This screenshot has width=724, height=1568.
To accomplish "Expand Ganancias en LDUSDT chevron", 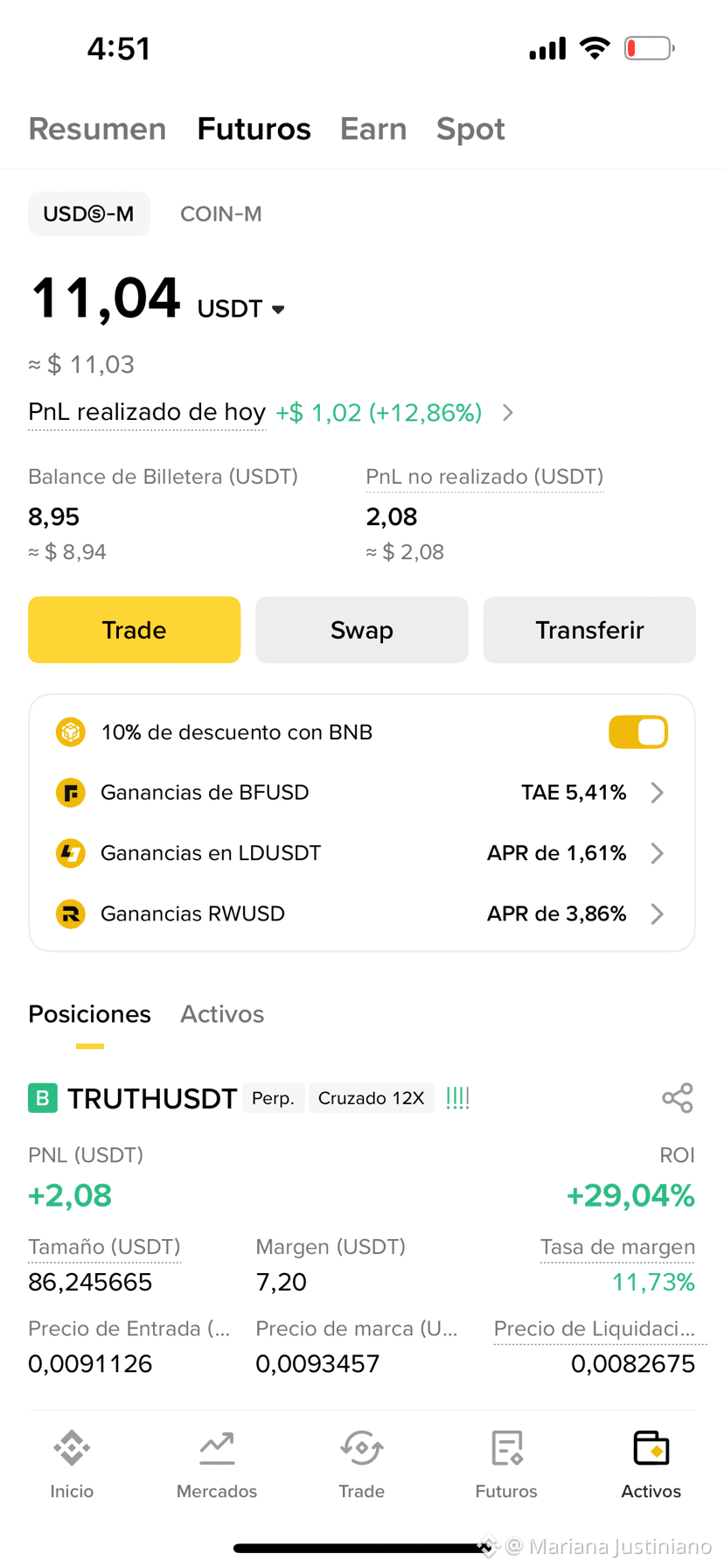I will click(658, 853).
